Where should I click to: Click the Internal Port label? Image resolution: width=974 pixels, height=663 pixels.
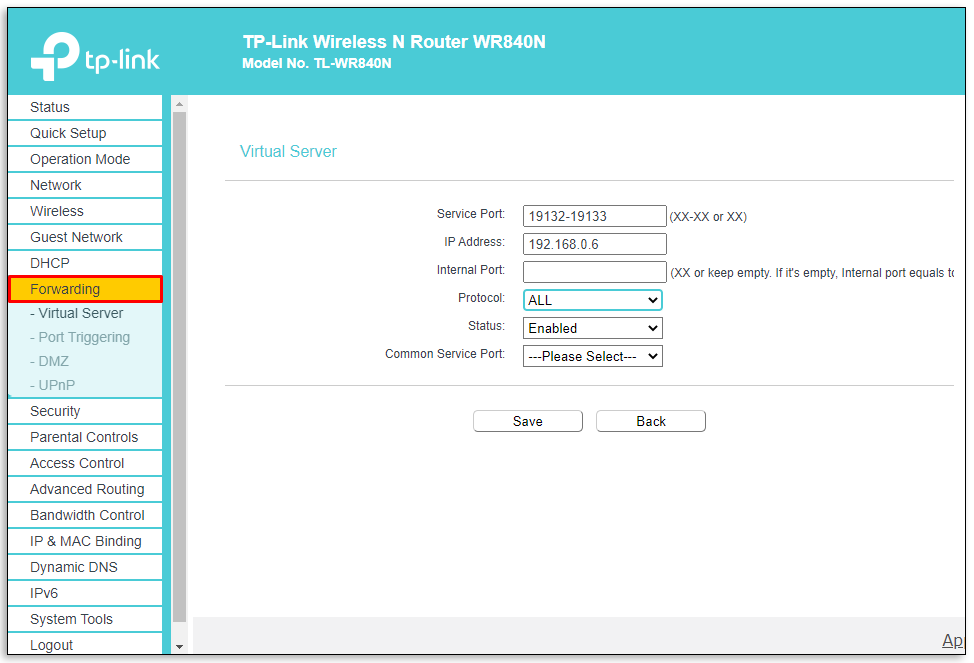tap(471, 270)
